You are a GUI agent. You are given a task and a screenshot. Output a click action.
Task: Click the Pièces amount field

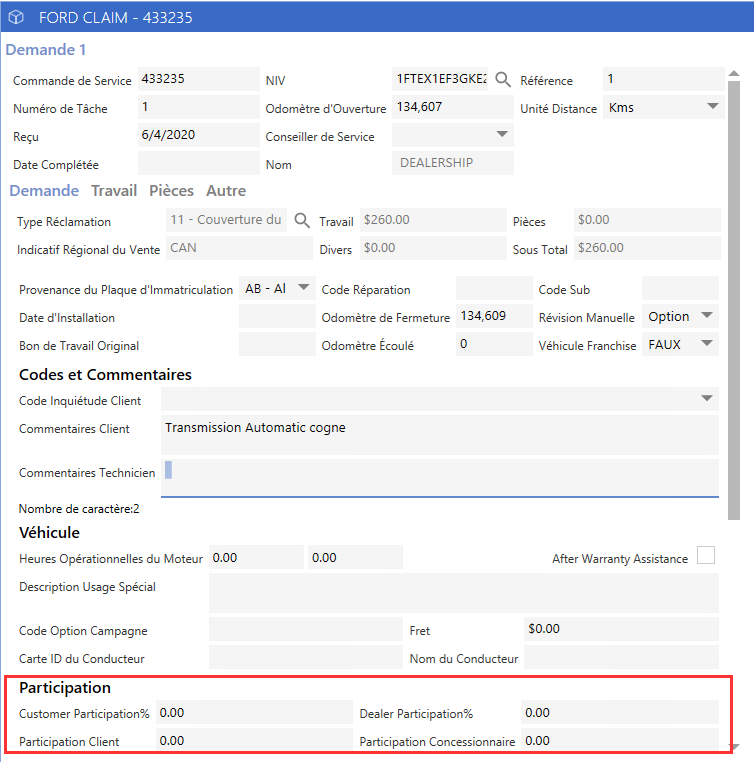click(x=647, y=220)
